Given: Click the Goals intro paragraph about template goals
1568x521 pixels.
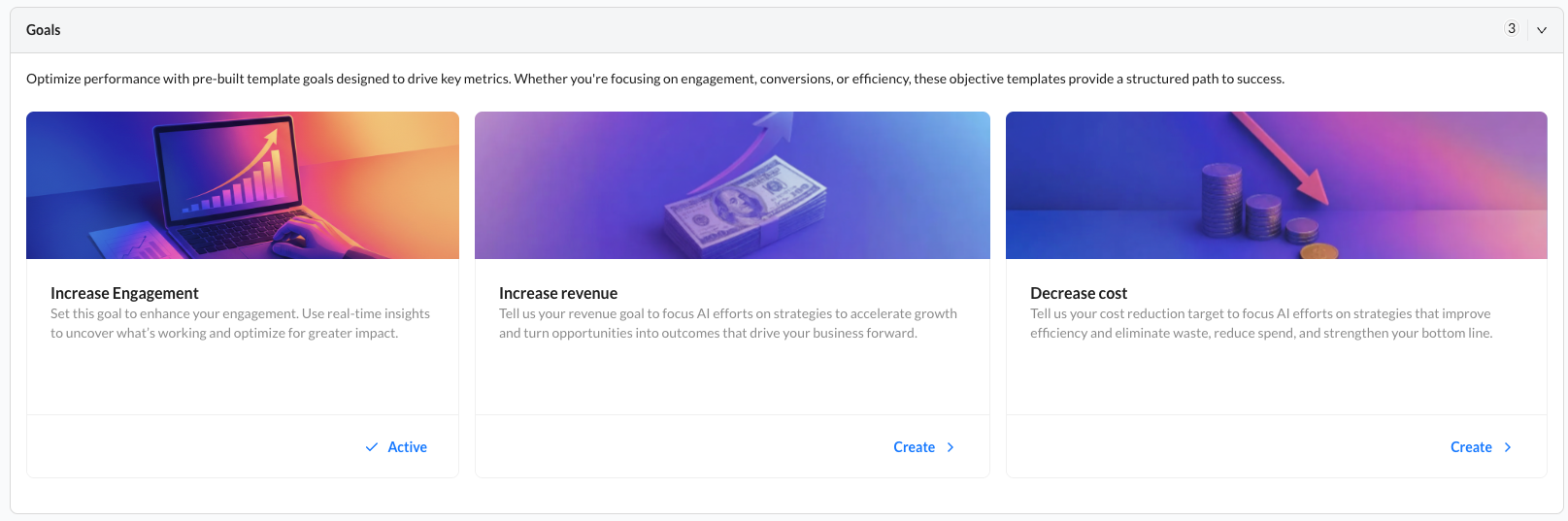Looking at the screenshot, I should pos(655,79).
